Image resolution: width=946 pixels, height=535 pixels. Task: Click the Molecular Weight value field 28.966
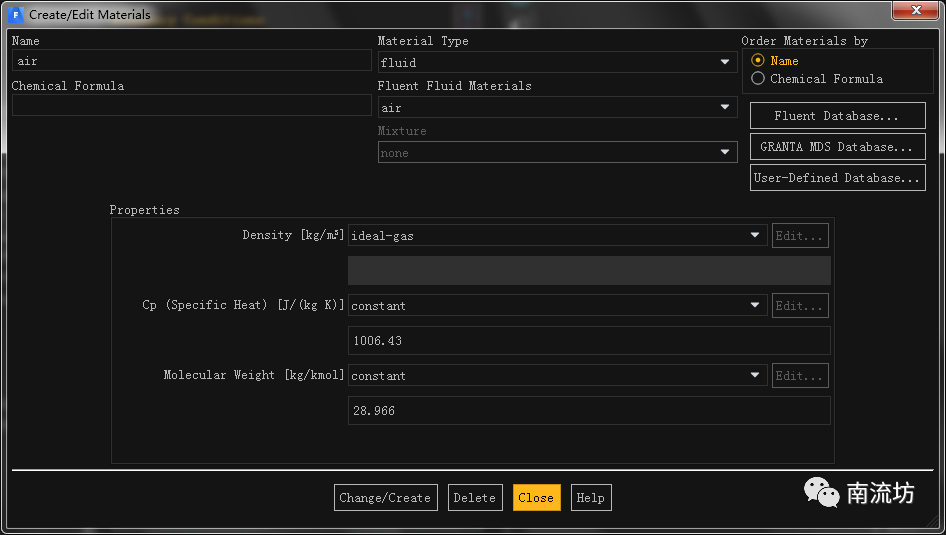(x=589, y=410)
